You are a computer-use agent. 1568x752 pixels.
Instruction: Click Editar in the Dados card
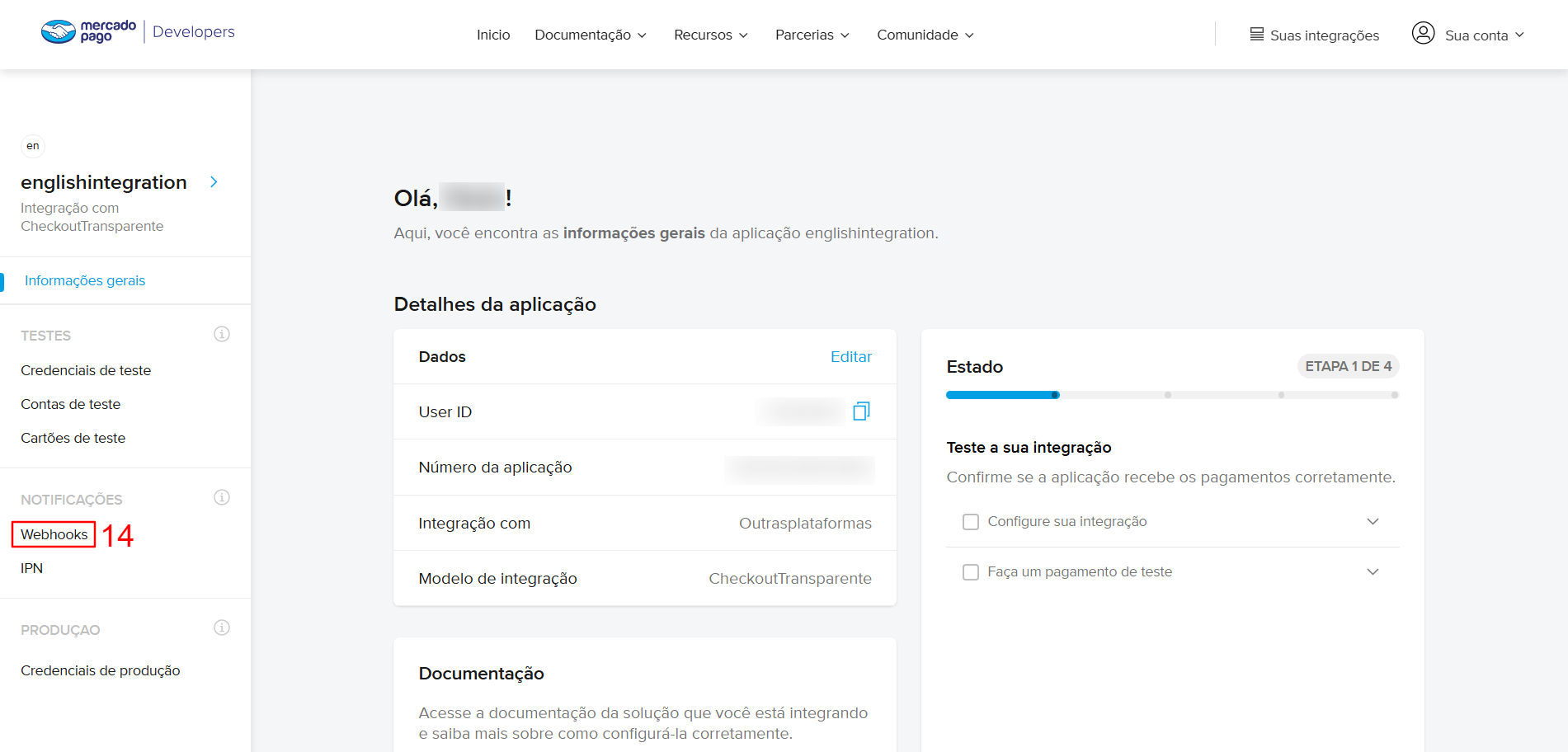coord(851,356)
